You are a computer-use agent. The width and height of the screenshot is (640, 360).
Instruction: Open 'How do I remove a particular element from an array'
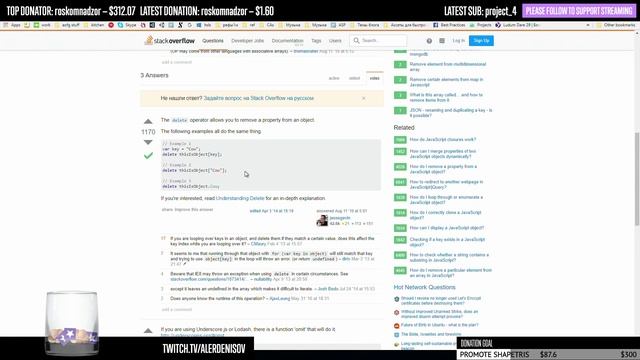point(451,273)
